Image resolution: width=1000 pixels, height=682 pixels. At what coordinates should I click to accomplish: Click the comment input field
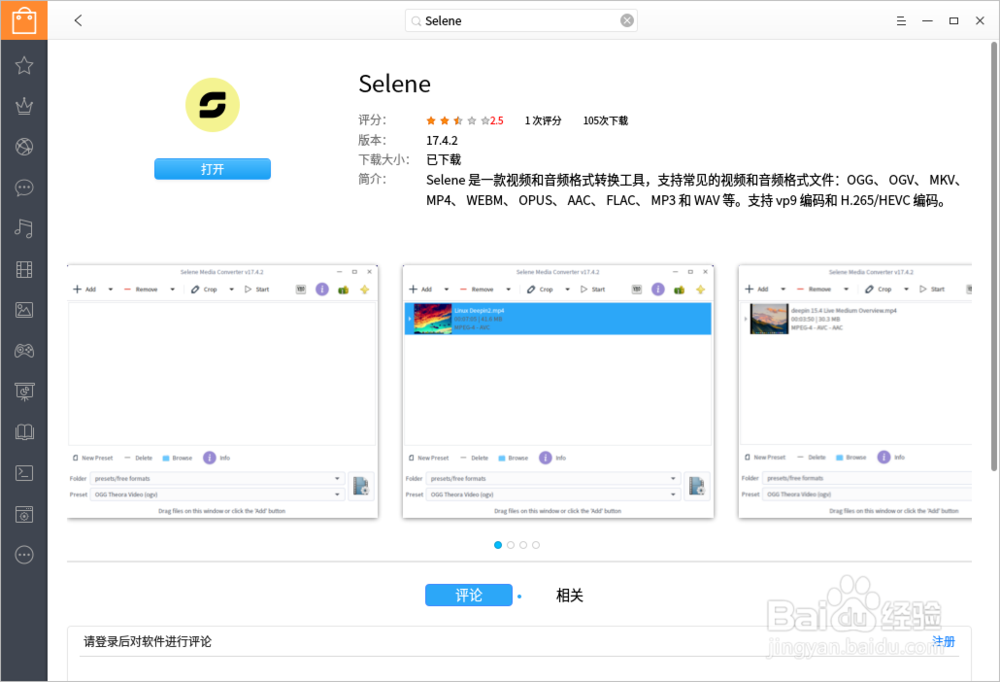click(400, 641)
